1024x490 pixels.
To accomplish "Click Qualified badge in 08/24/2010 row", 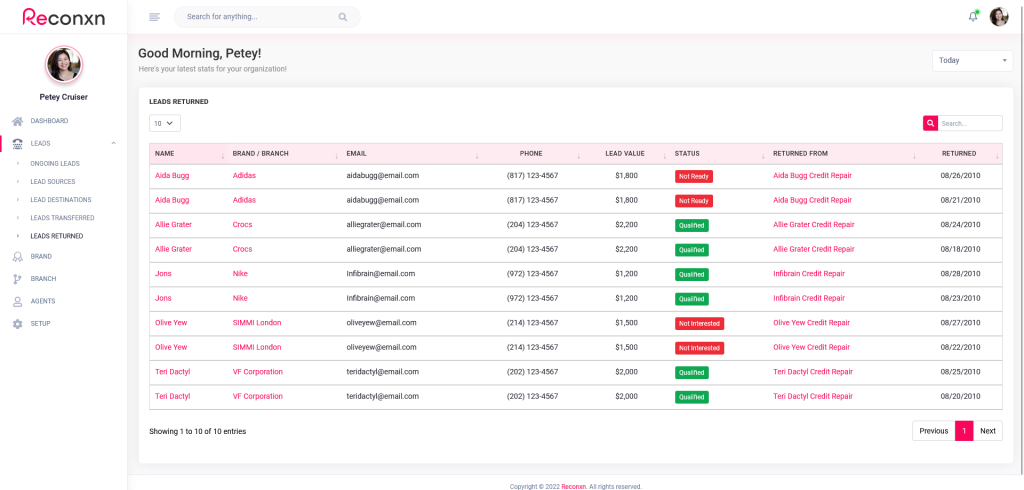I will click(692, 225).
